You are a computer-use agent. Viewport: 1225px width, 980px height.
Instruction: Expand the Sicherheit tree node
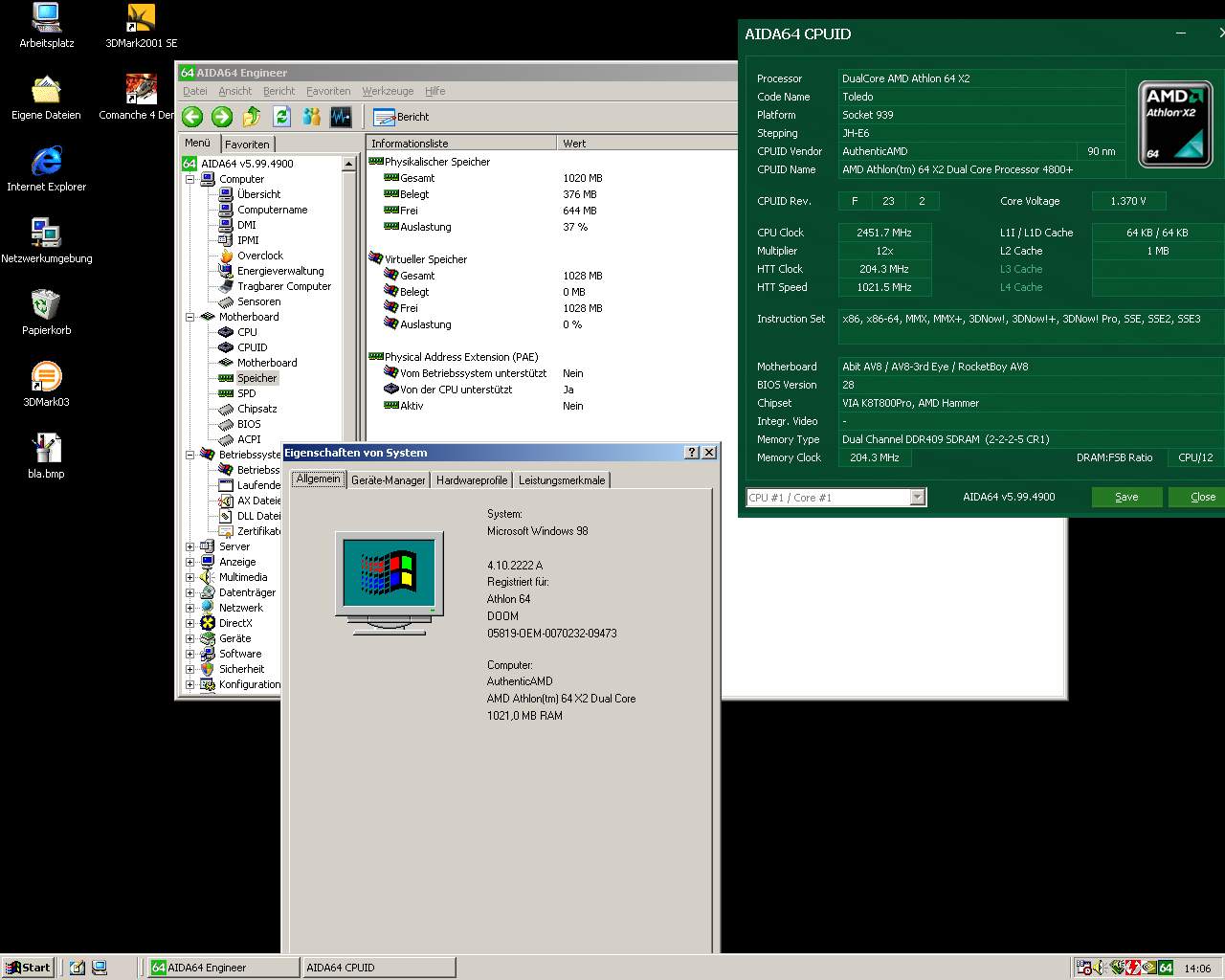tap(189, 669)
